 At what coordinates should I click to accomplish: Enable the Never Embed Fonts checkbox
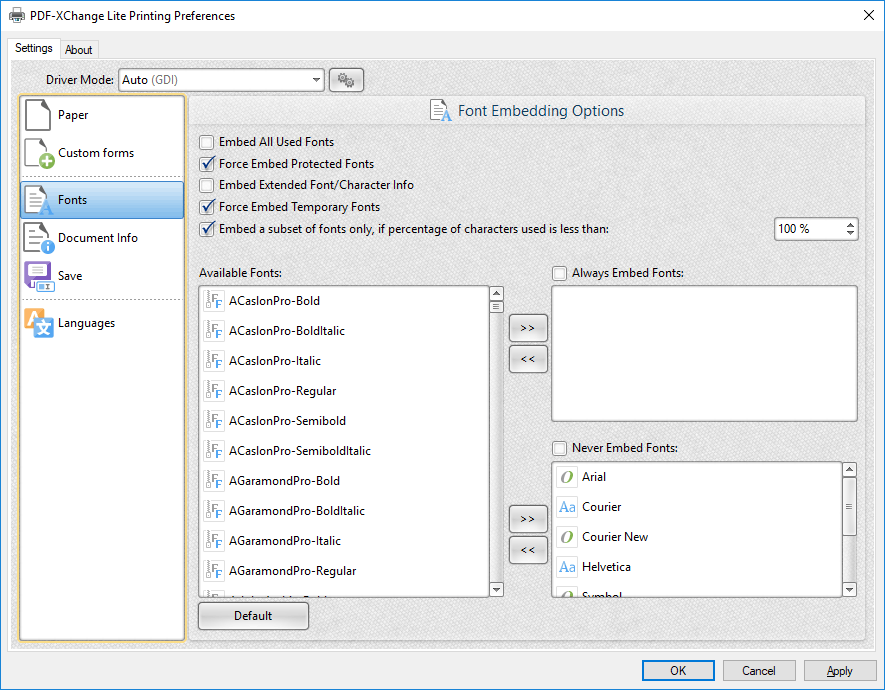point(559,449)
